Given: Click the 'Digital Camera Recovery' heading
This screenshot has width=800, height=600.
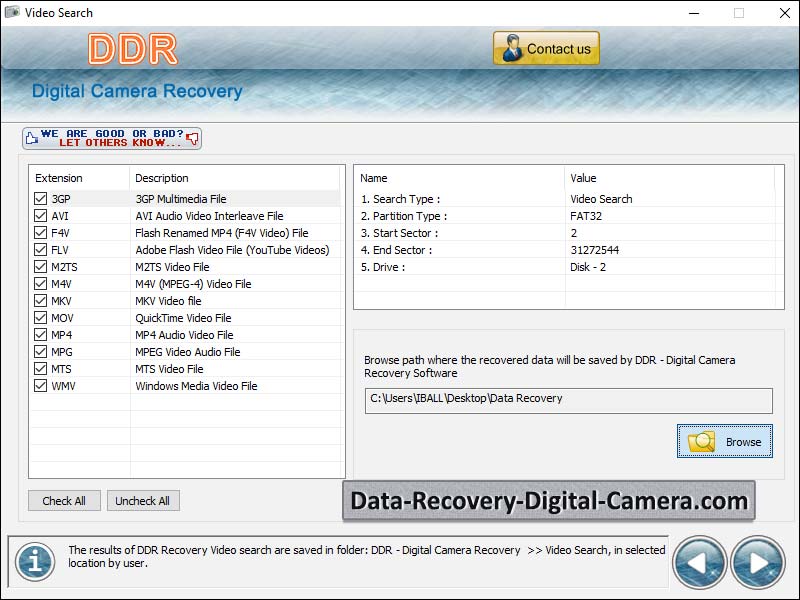Looking at the screenshot, I should pyautogui.click(x=137, y=91).
